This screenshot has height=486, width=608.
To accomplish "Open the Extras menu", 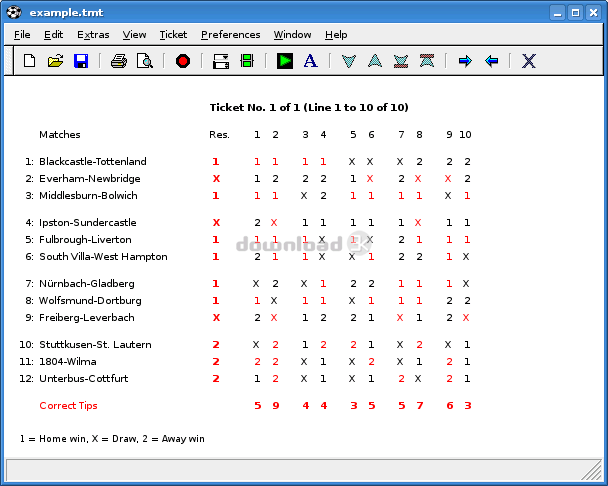I will [93, 35].
